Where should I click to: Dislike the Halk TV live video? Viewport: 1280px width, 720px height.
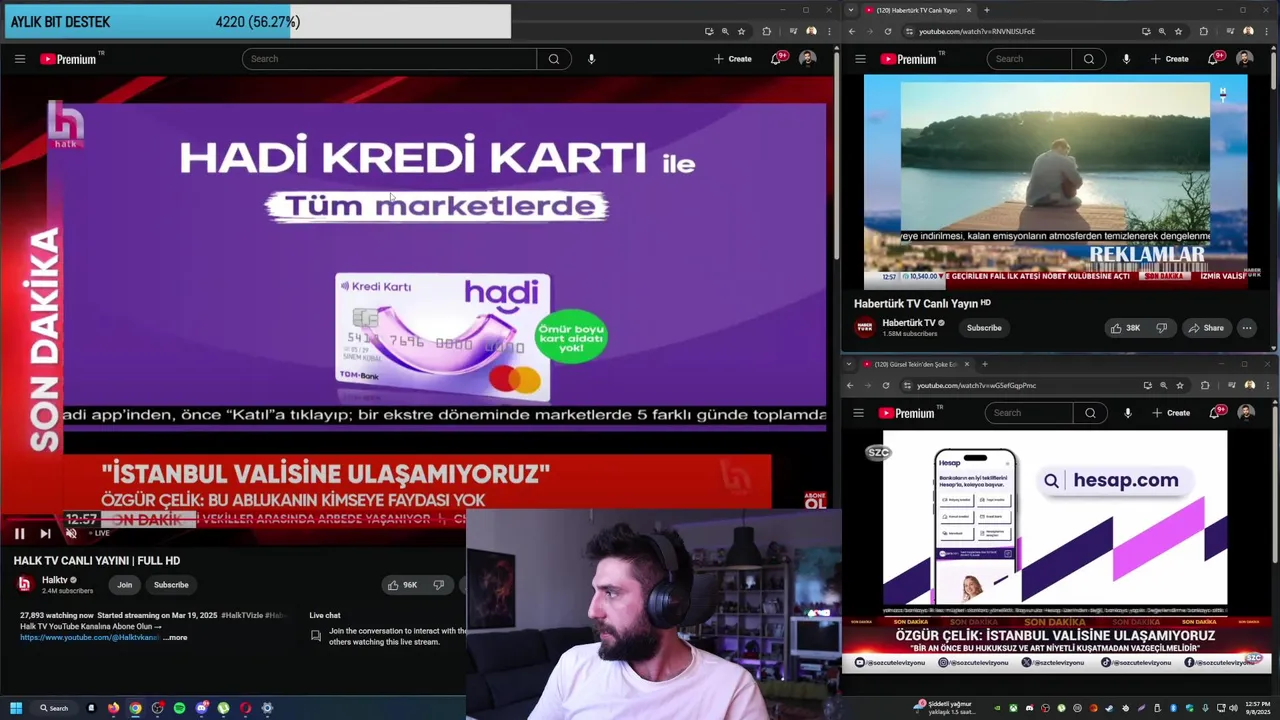[x=438, y=585]
